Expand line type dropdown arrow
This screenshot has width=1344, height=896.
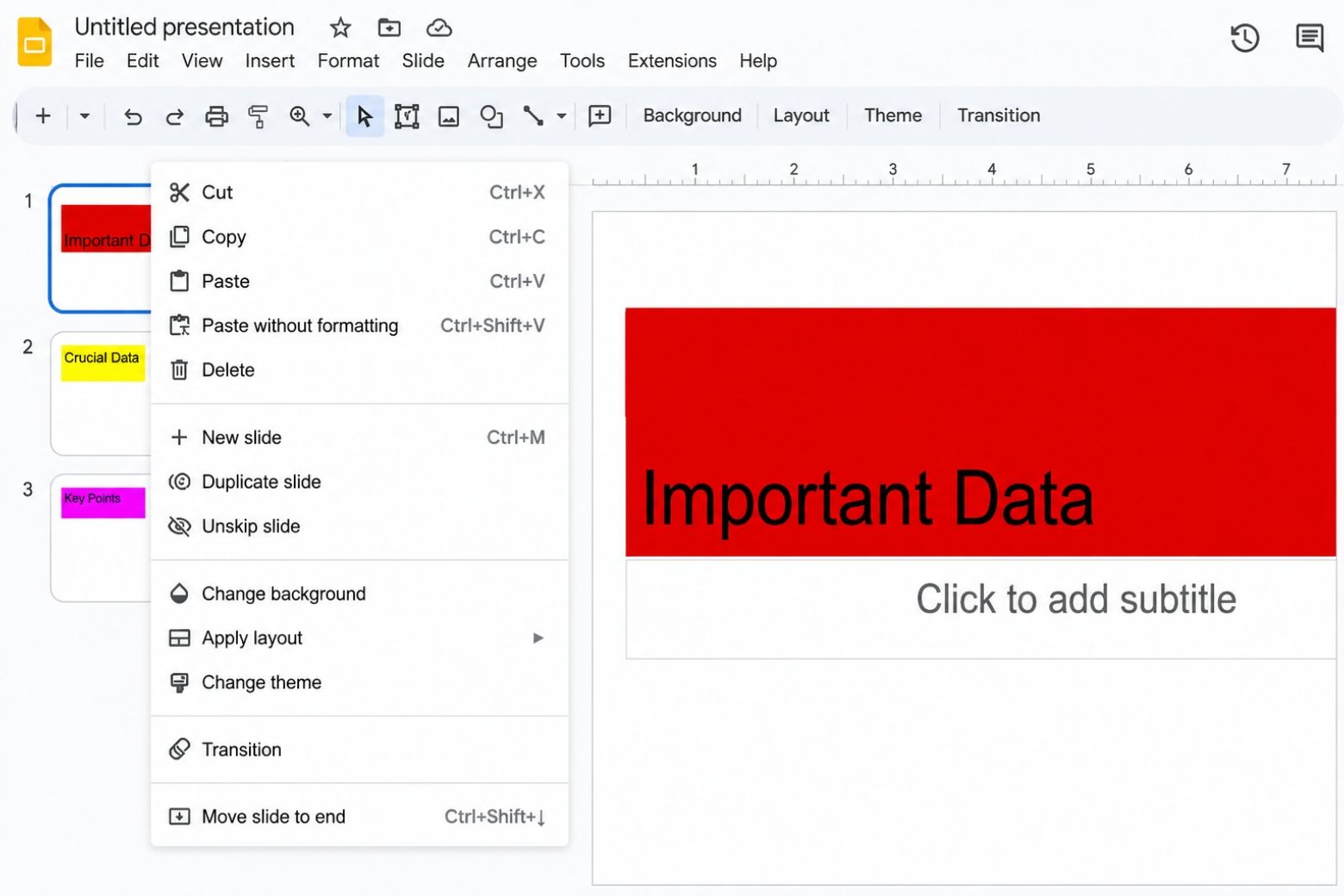[562, 115]
